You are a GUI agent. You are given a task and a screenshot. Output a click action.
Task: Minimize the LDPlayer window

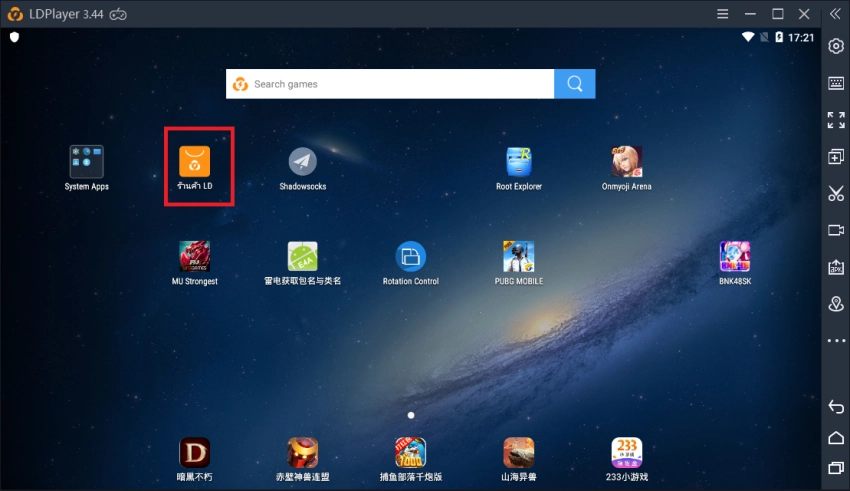click(750, 14)
